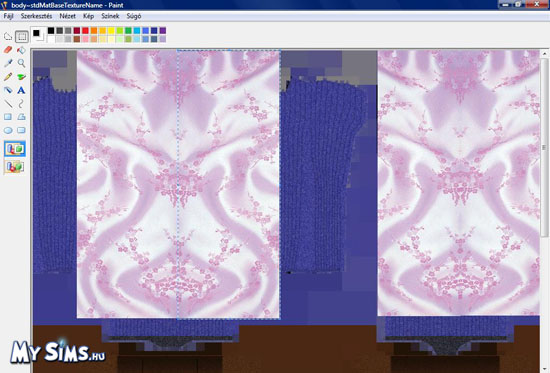
Task: Select the Free-Form Select tool
Action: [x=8, y=36]
